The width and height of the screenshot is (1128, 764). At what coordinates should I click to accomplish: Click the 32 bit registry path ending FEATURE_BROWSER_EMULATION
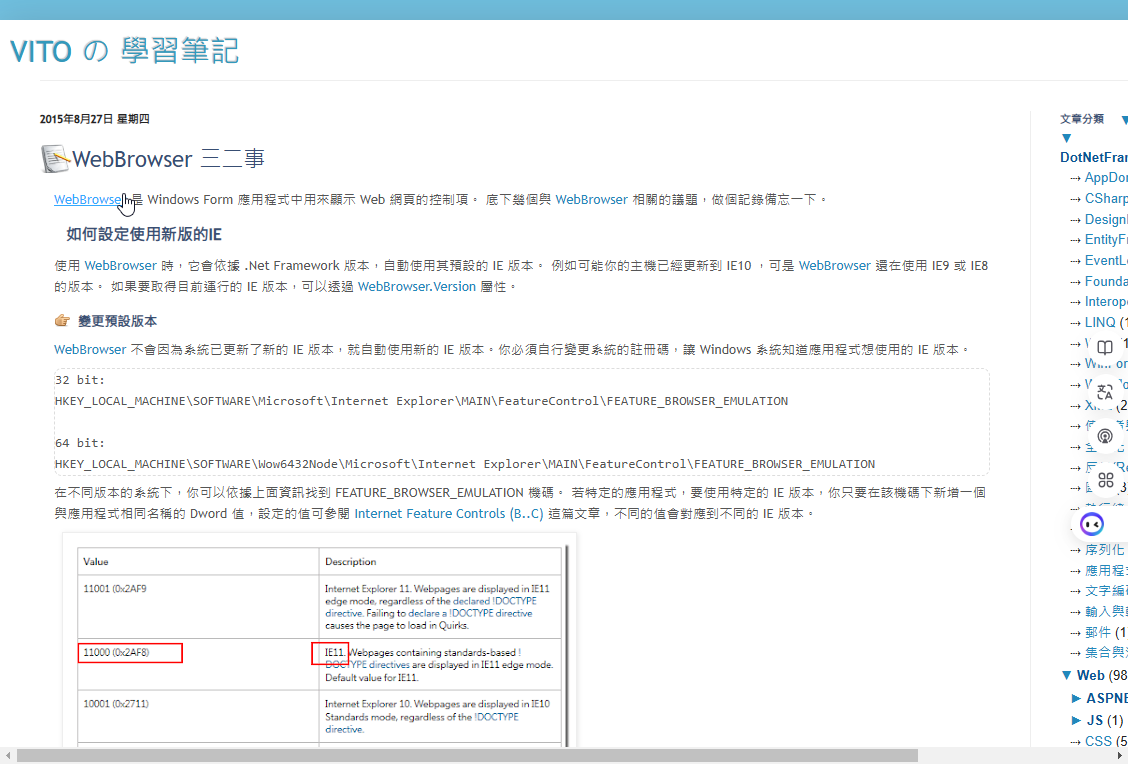tap(422, 401)
